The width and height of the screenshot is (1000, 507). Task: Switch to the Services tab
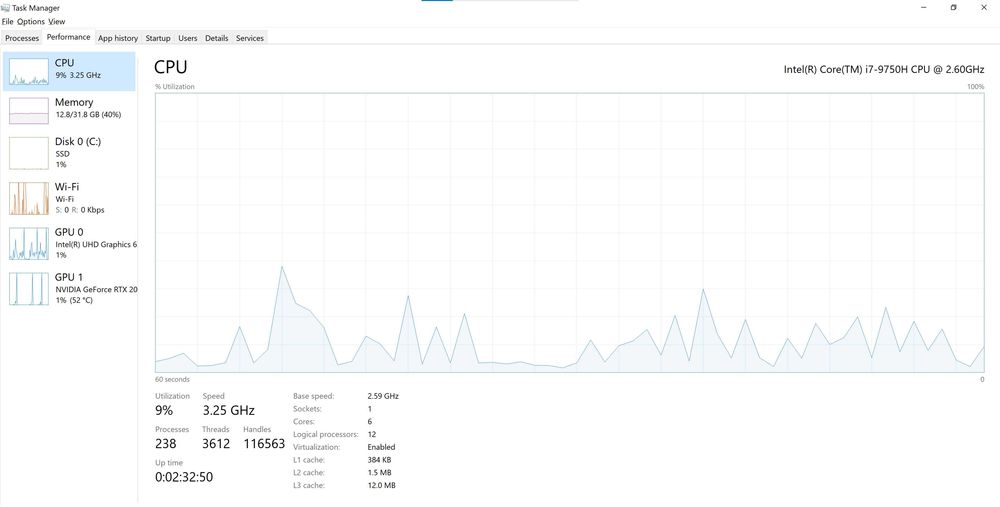pyautogui.click(x=250, y=38)
